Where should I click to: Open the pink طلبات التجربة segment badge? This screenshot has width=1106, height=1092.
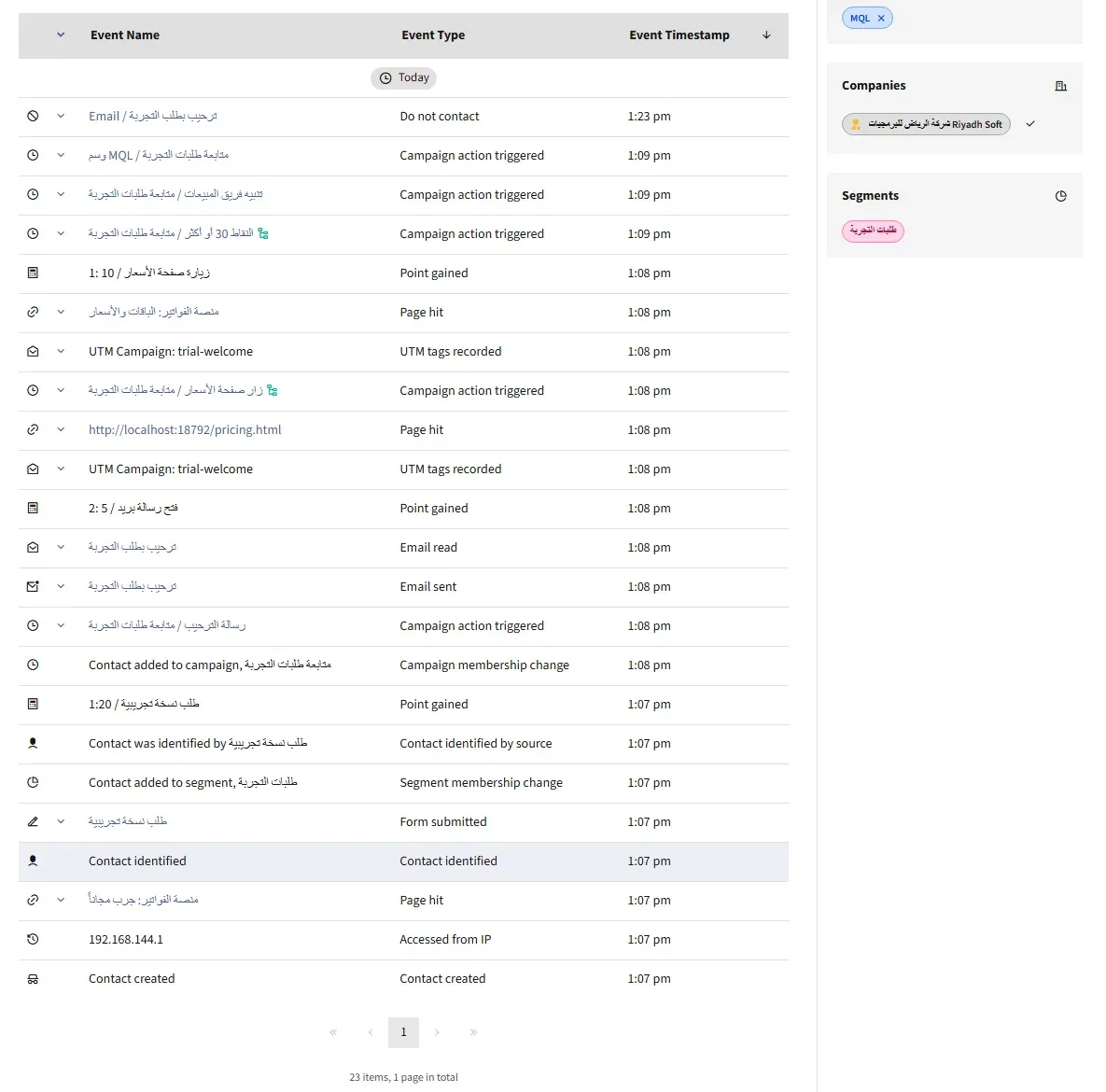point(873,231)
